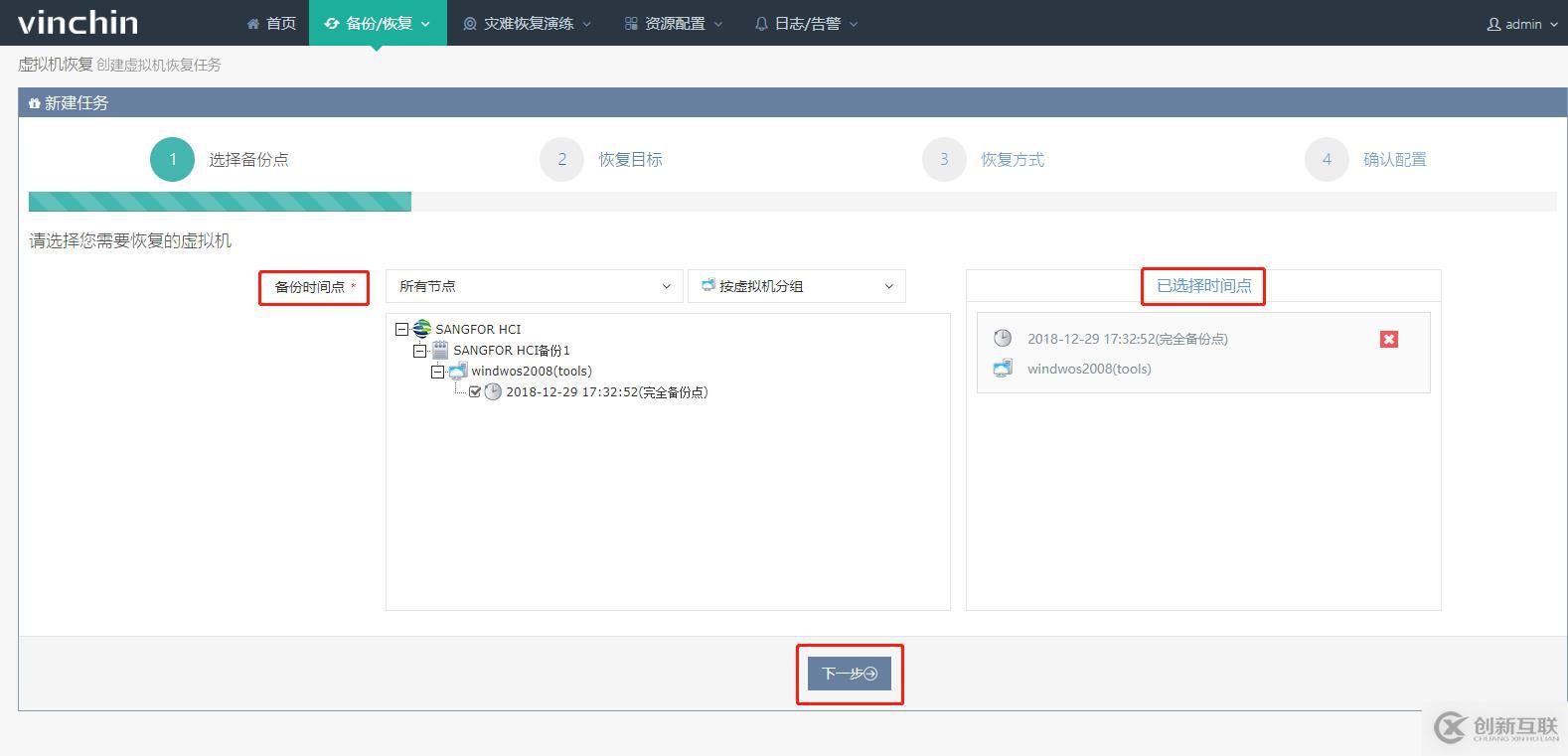Viewport: 1568px width, 756px height.
Task: Click the 下一步 next button
Action: click(850, 674)
